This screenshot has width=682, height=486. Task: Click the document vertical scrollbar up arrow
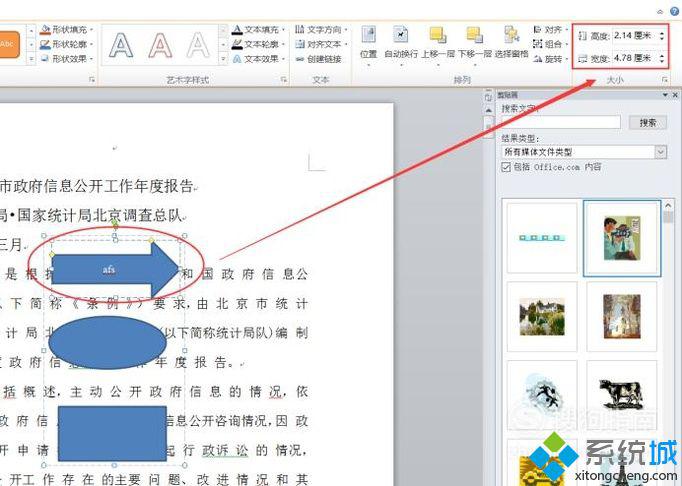tap(488, 111)
